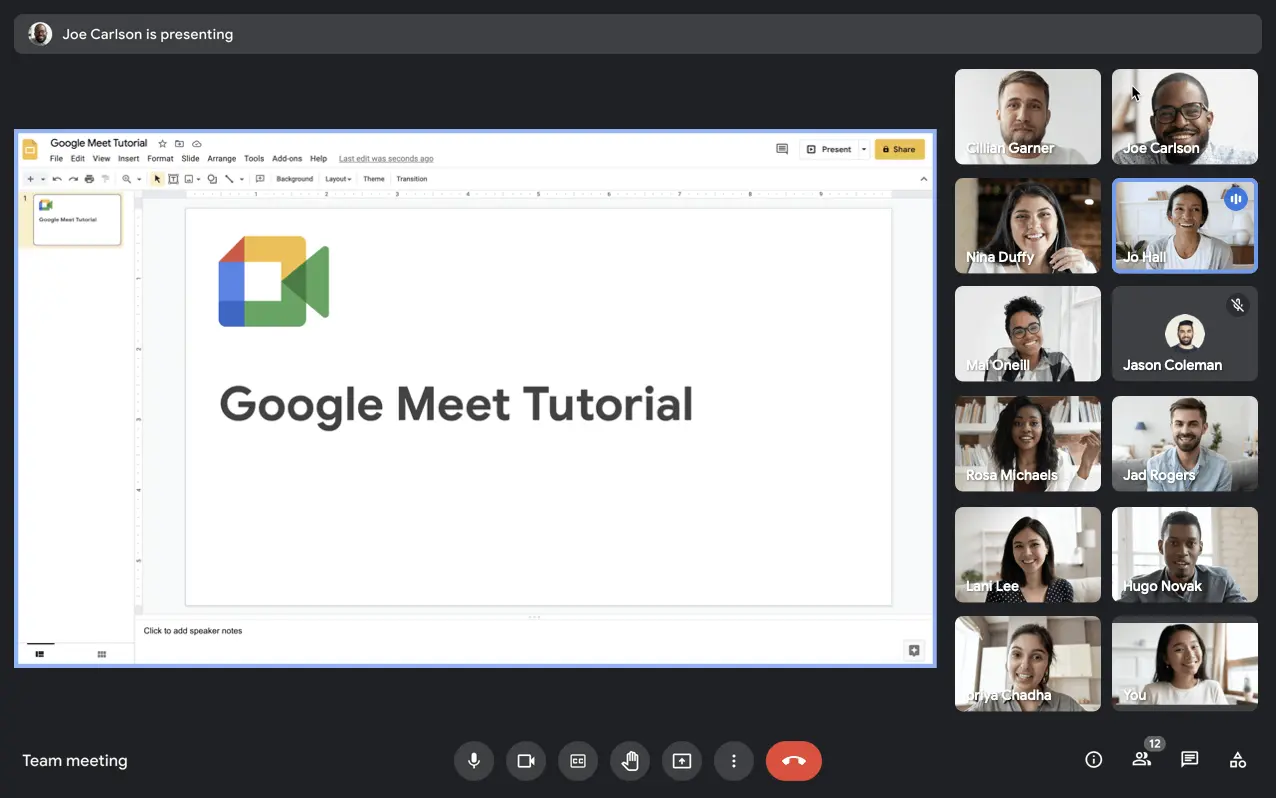1276x798 pixels.
Task: Add a new slide with plus icon
Action: click(x=30, y=179)
